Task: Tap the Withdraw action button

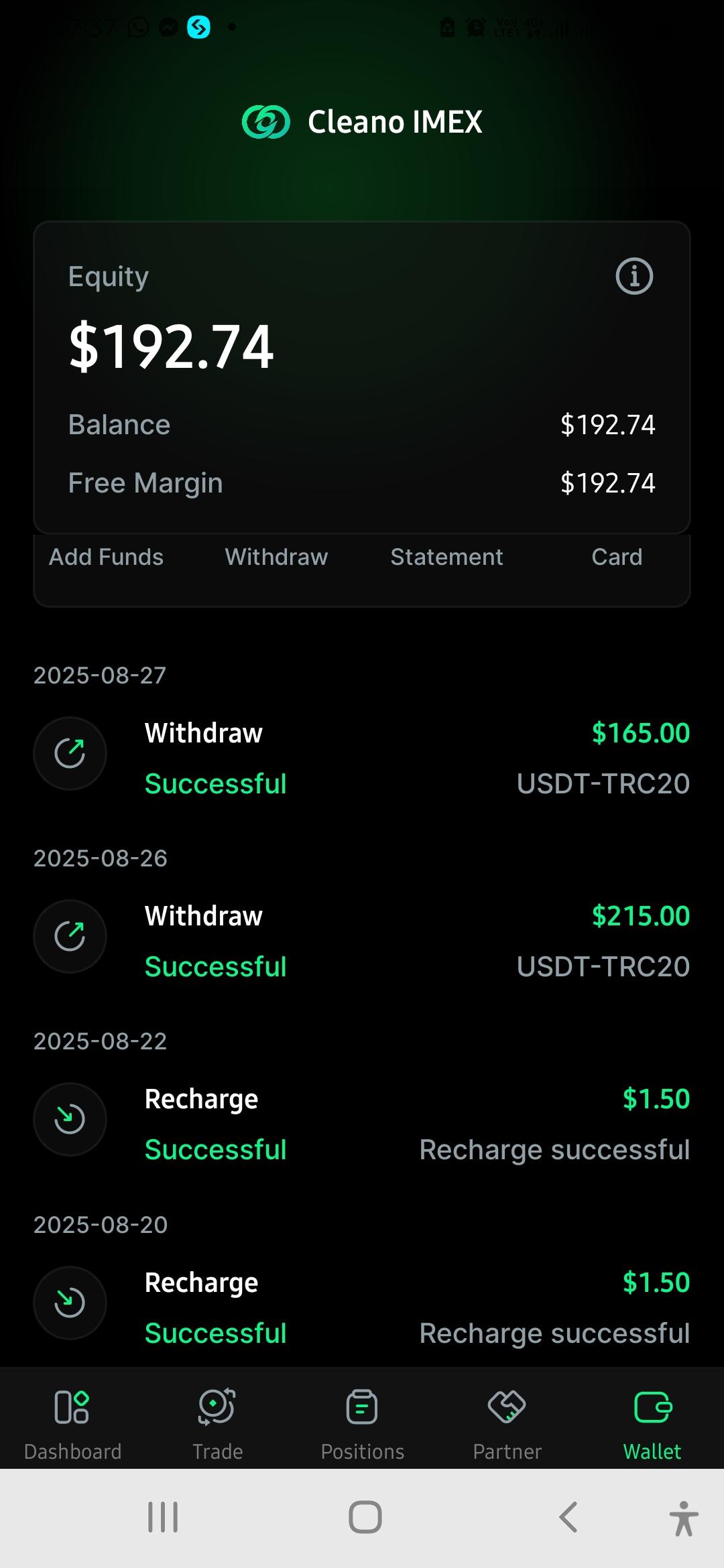Action: point(276,557)
